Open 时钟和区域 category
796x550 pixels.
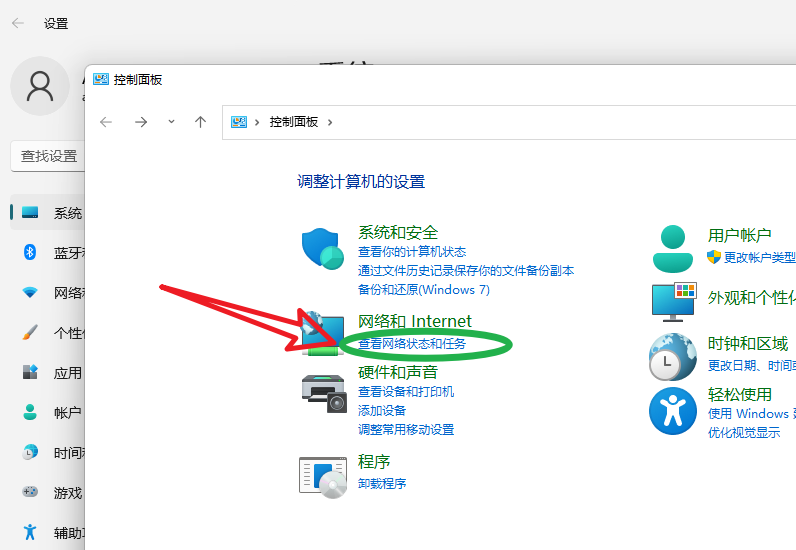(x=748, y=344)
